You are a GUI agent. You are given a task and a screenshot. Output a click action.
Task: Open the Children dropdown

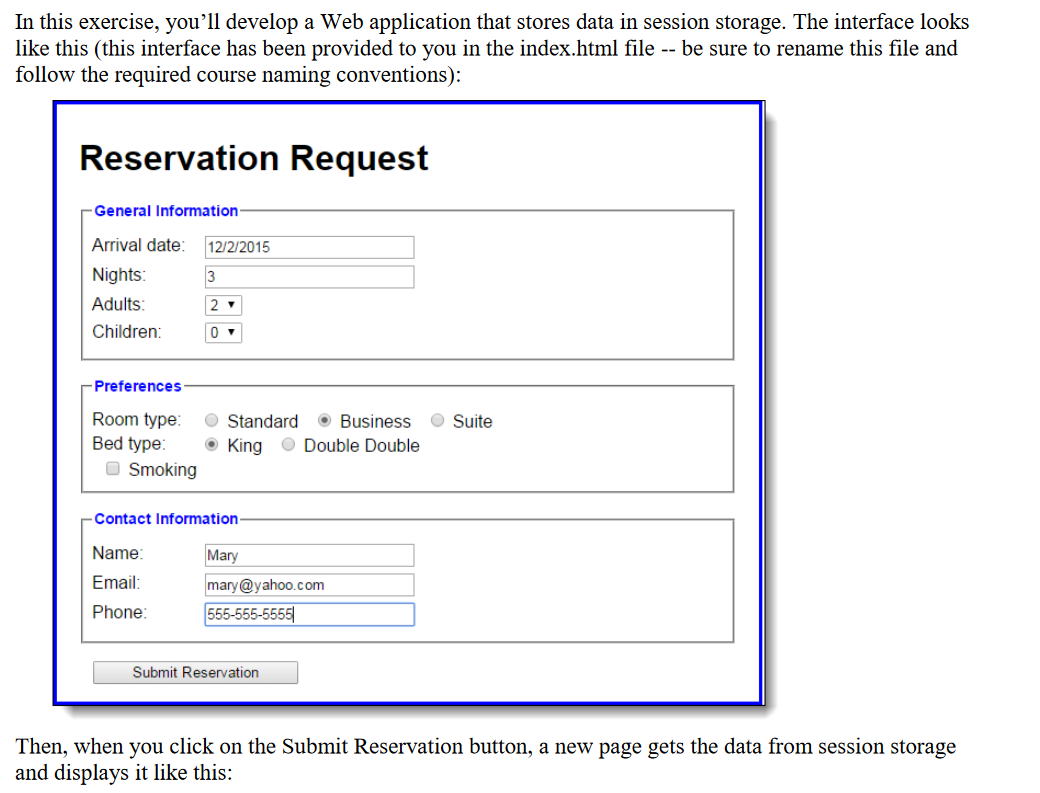[223, 332]
